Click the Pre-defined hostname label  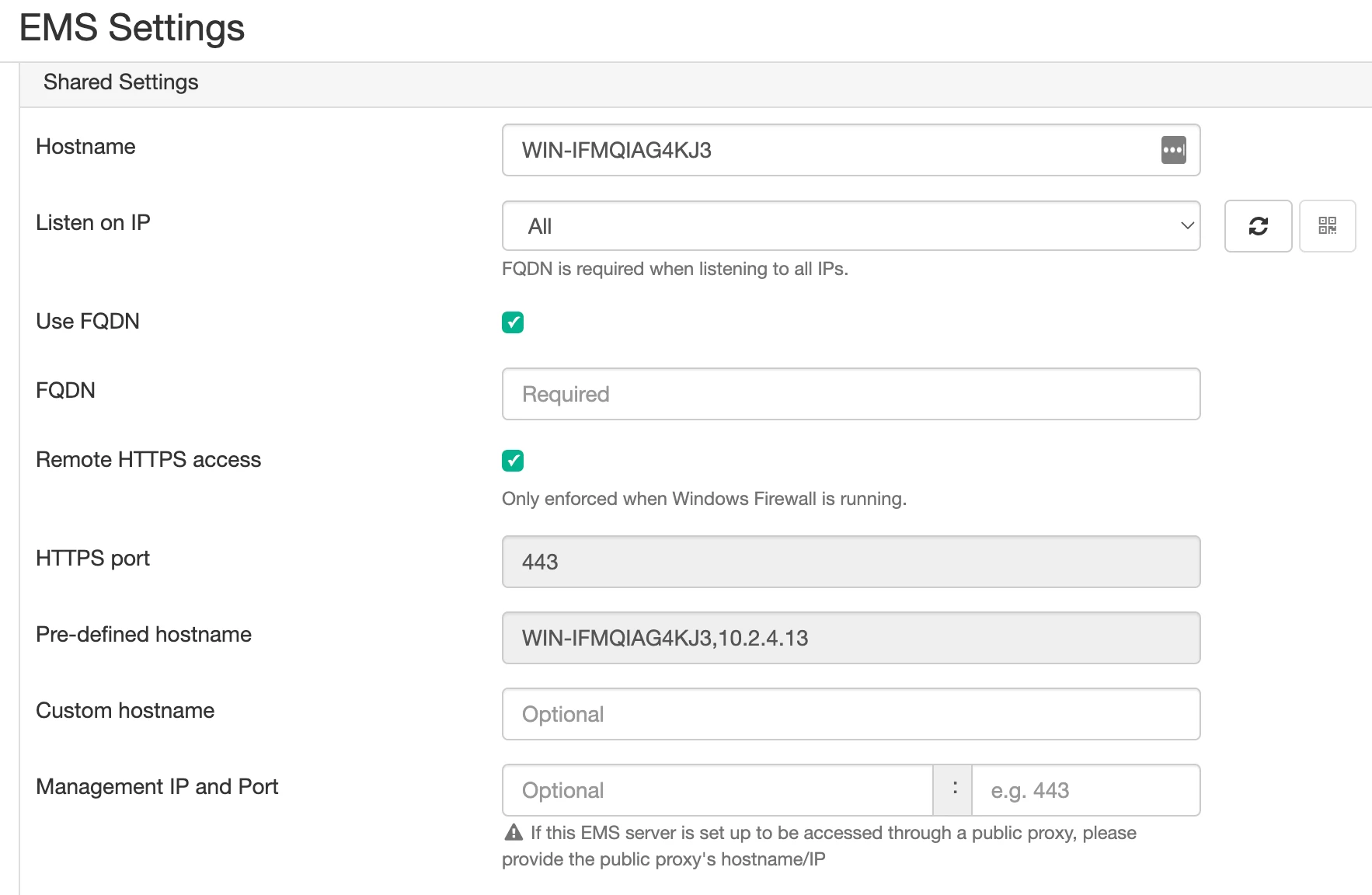click(144, 635)
